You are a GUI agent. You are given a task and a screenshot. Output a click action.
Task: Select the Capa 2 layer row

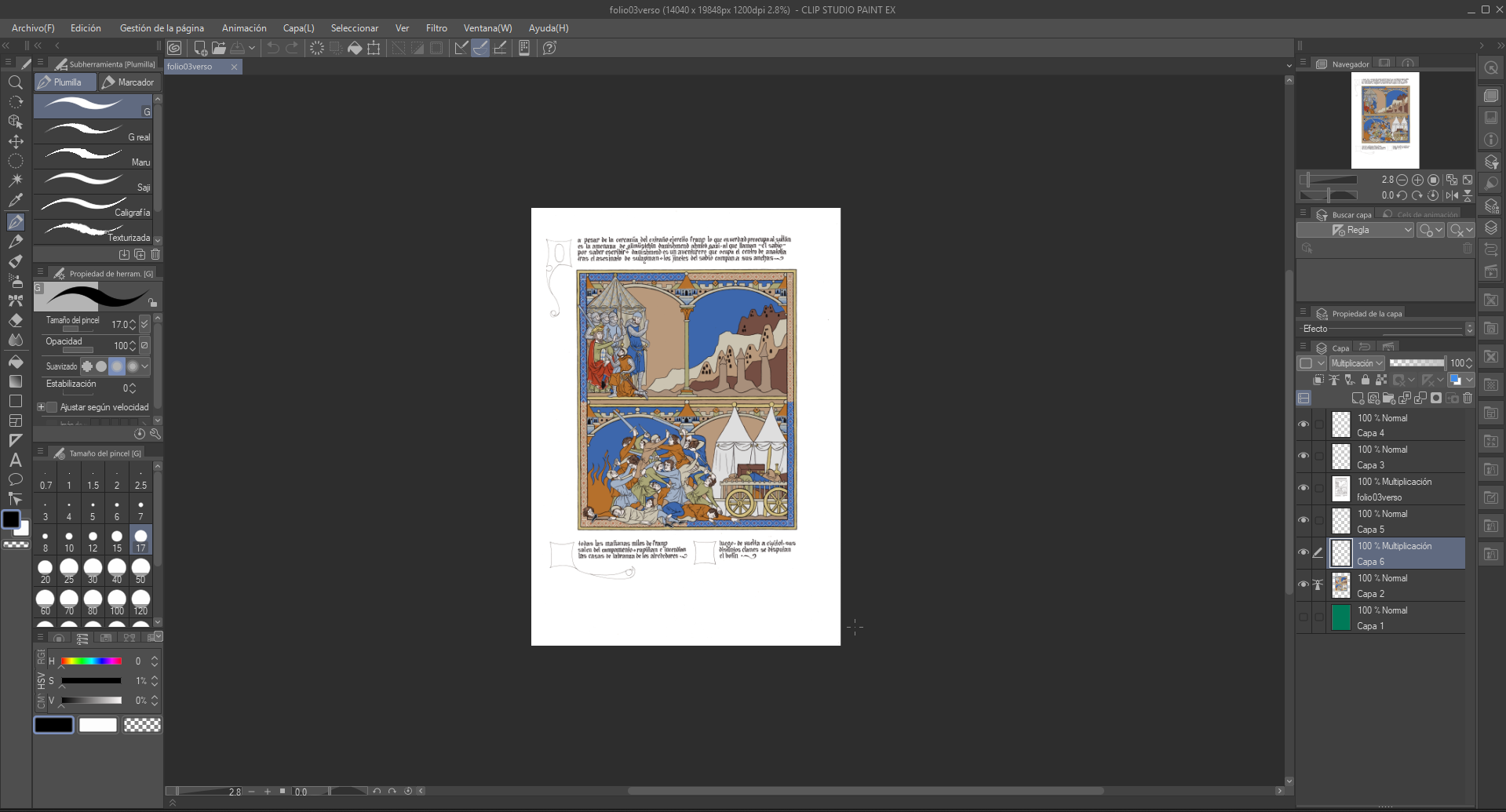point(1396,585)
